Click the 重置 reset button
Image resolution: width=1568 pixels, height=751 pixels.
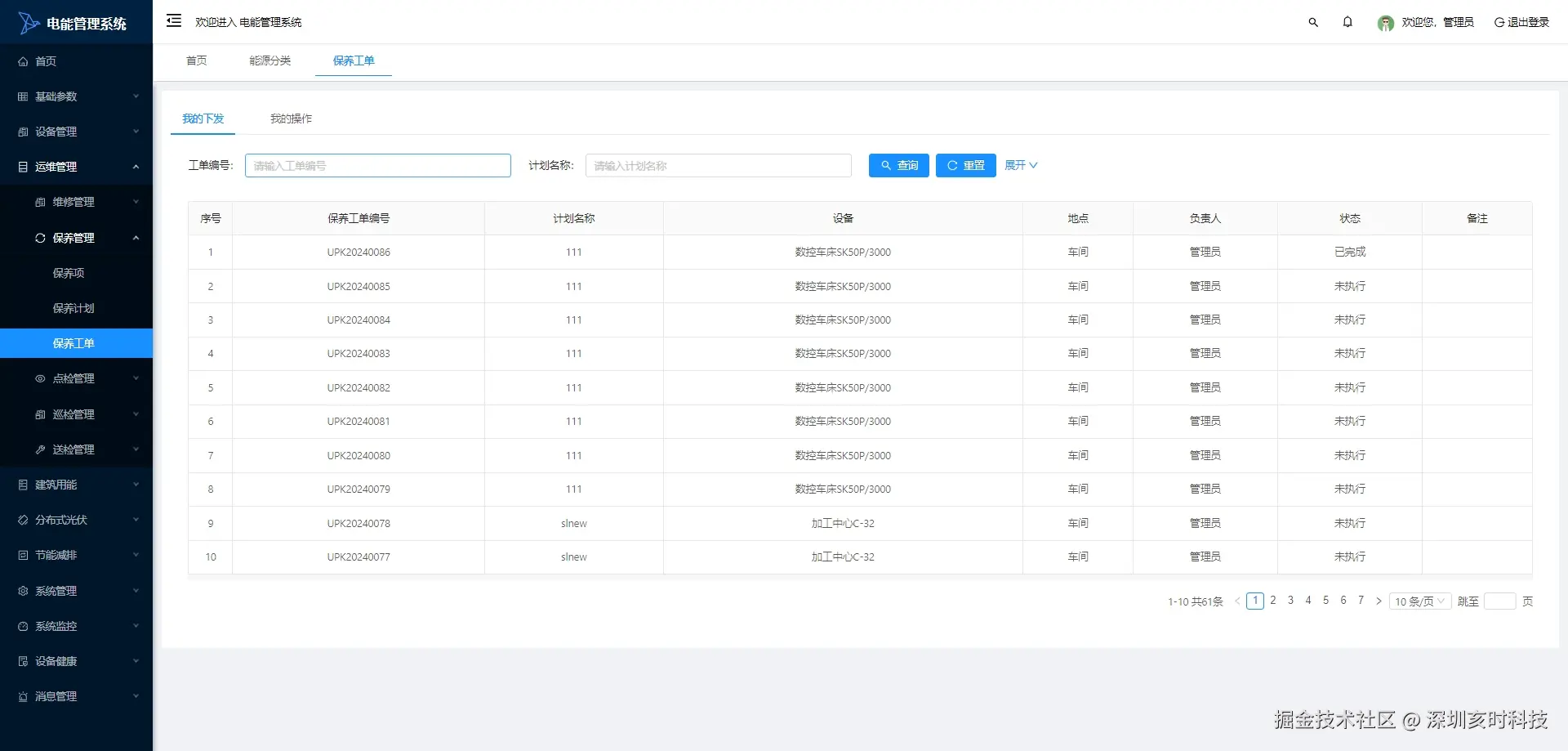click(966, 165)
